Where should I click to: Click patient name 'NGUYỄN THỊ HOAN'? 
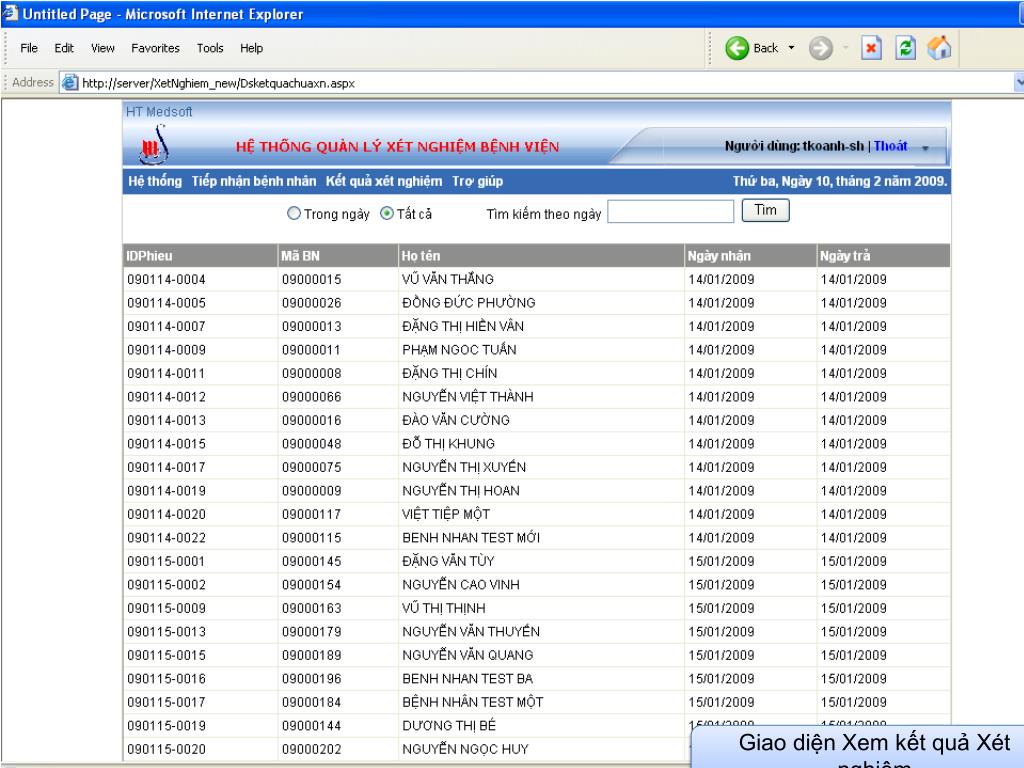click(461, 490)
